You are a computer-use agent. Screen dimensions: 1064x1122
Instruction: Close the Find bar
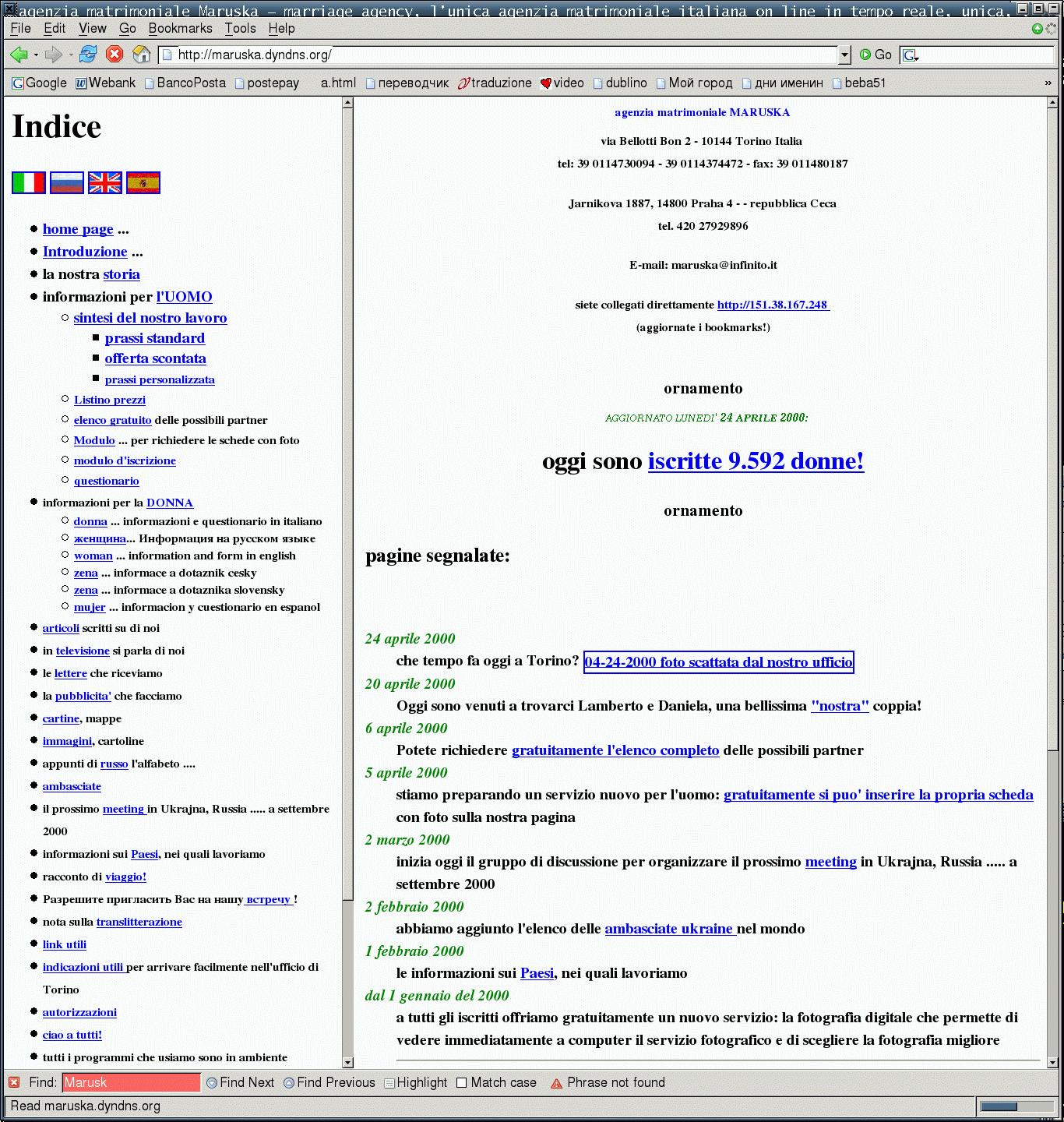(14, 1082)
